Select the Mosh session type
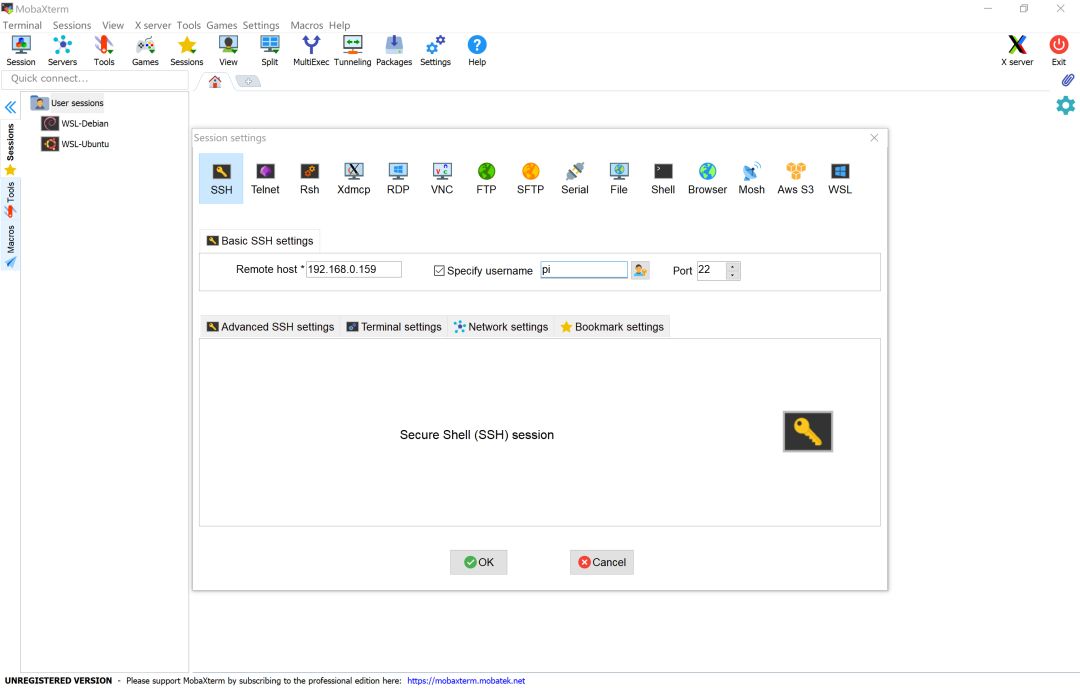 [x=751, y=178]
